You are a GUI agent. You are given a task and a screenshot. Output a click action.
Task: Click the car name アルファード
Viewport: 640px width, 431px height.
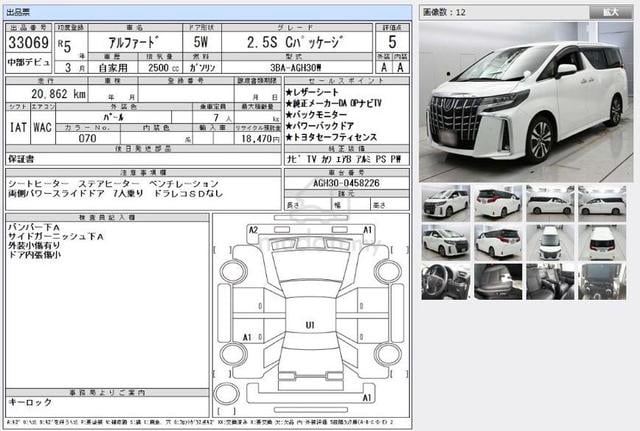click(x=133, y=42)
